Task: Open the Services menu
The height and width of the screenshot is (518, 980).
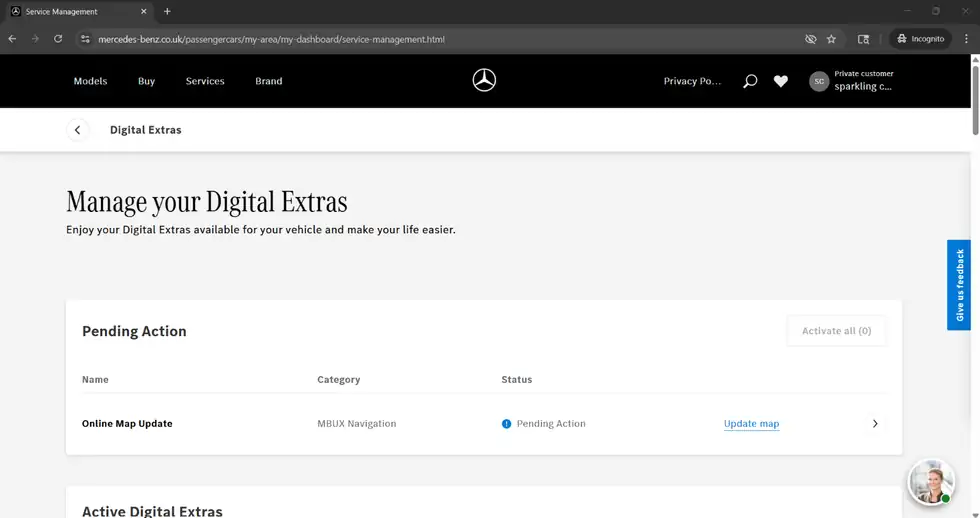Action: coord(205,81)
